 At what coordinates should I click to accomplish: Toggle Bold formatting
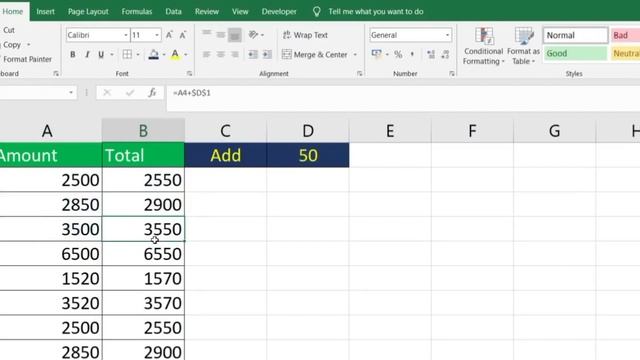[x=73, y=54]
